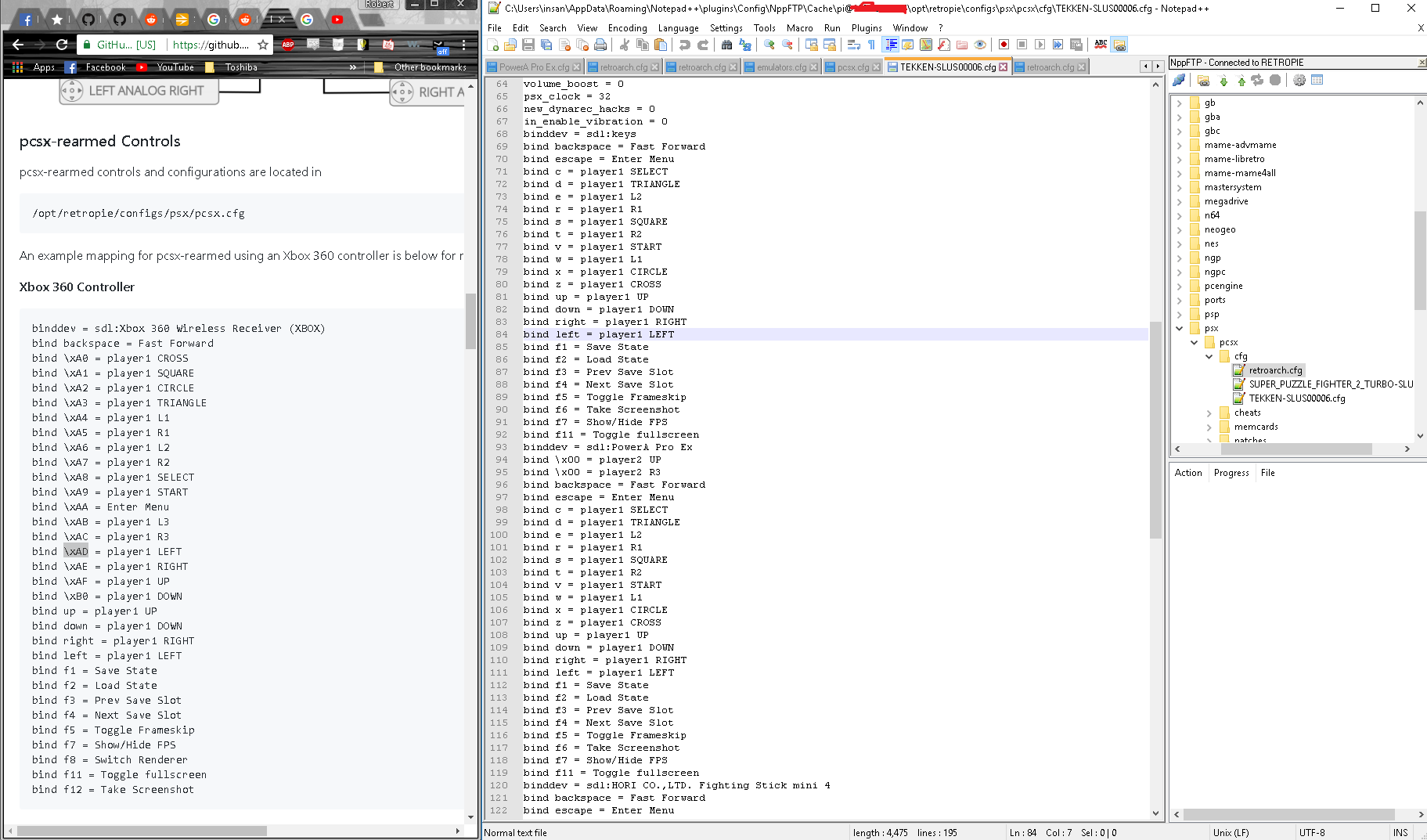Click the spell check ABC icon

(x=1101, y=45)
